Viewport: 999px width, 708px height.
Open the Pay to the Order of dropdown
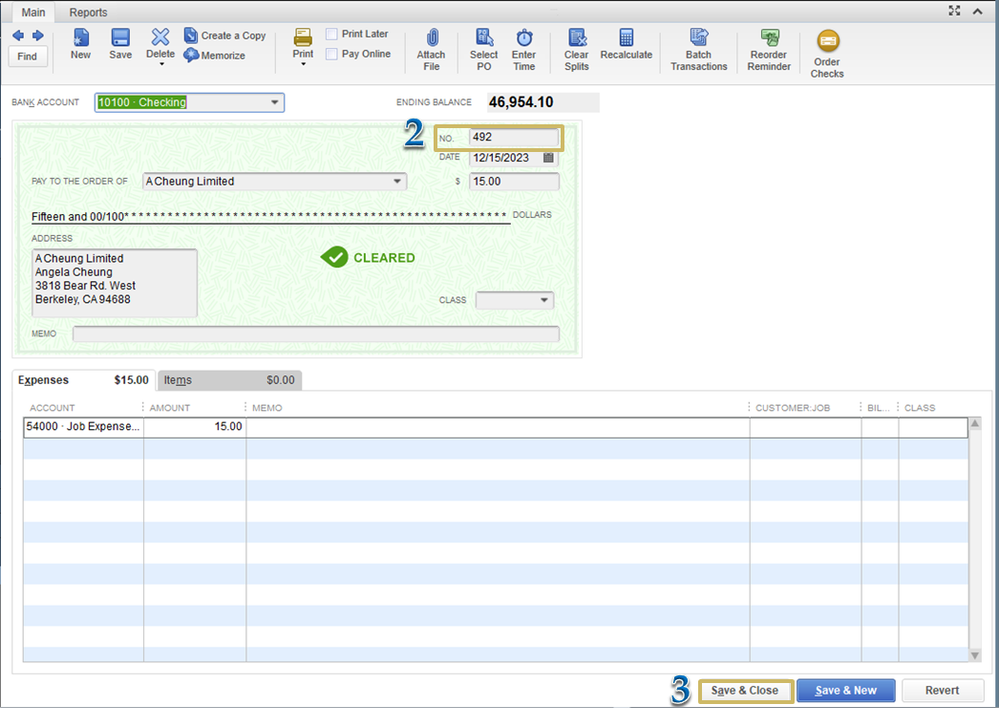(398, 182)
